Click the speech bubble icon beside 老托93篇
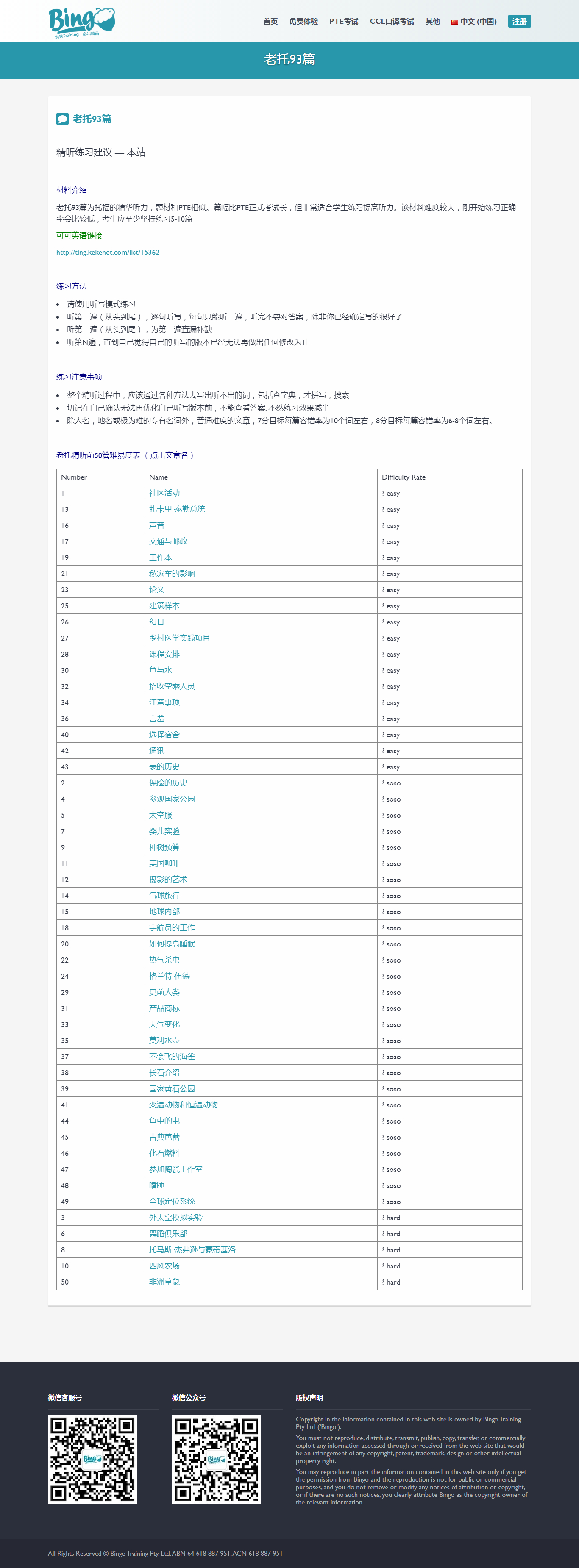The height and width of the screenshot is (1568, 579). (62, 119)
